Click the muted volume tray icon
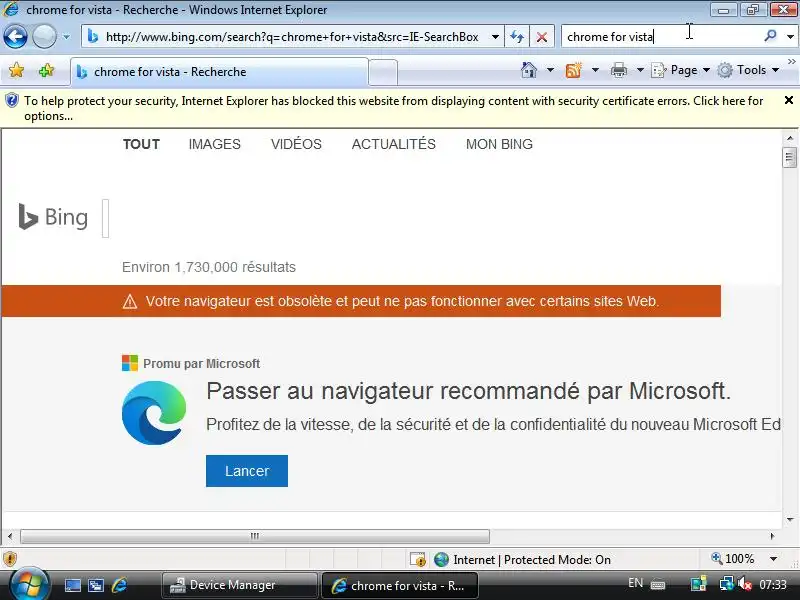The height and width of the screenshot is (600, 800). 745,583
